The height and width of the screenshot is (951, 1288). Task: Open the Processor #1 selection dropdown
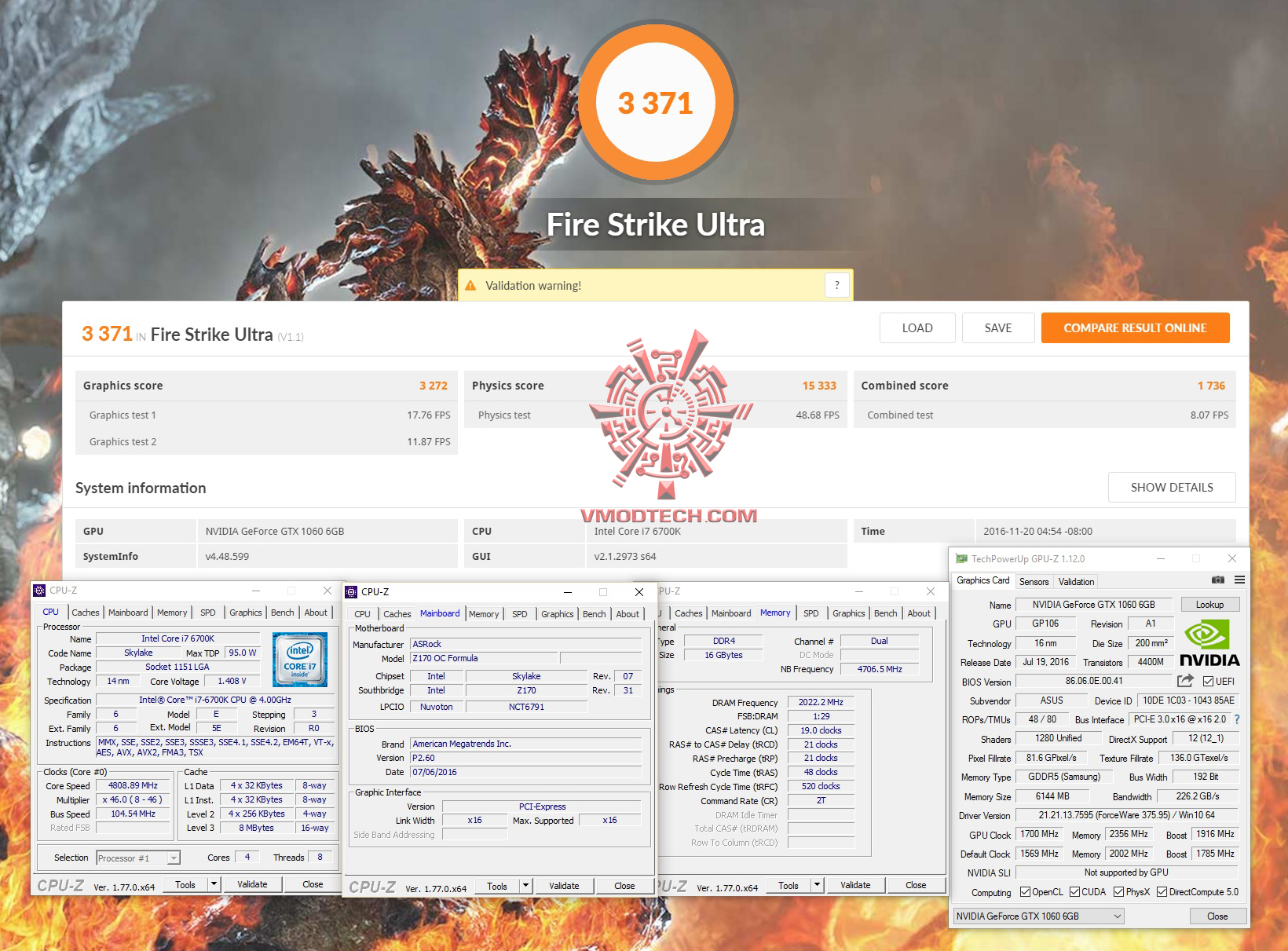[138, 858]
